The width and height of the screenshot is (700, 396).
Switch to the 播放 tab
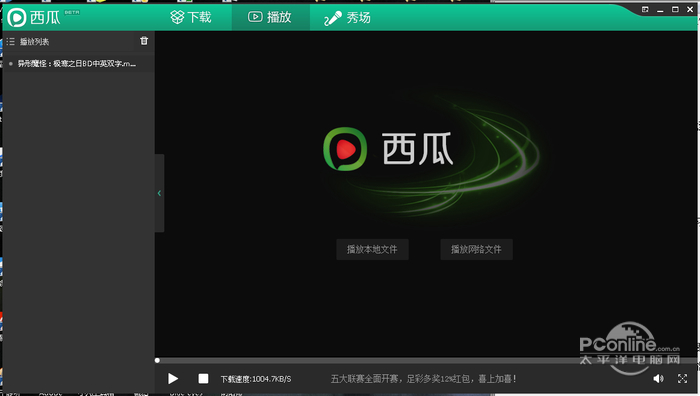click(x=270, y=17)
